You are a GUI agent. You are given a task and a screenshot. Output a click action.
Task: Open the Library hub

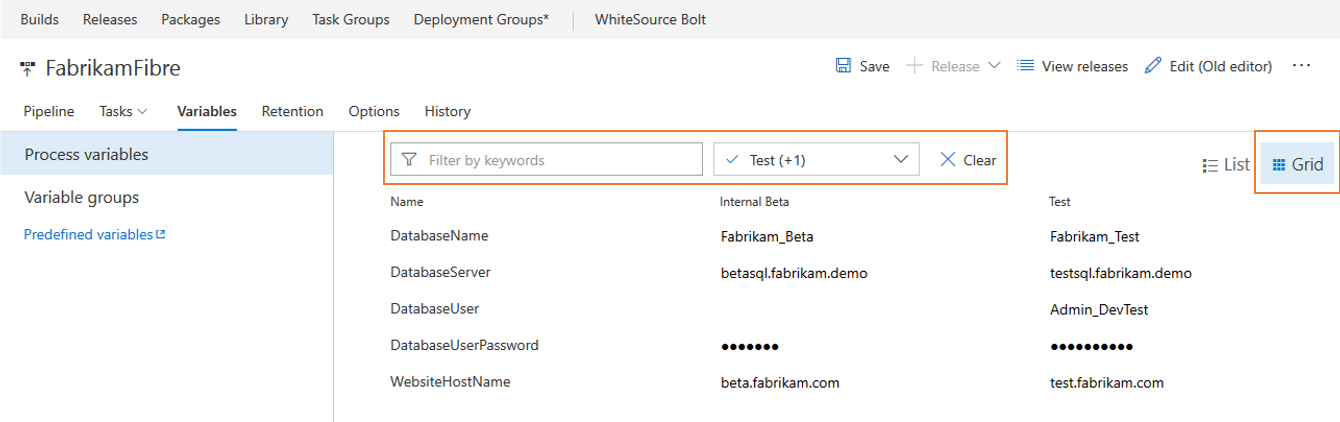pos(266,19)
